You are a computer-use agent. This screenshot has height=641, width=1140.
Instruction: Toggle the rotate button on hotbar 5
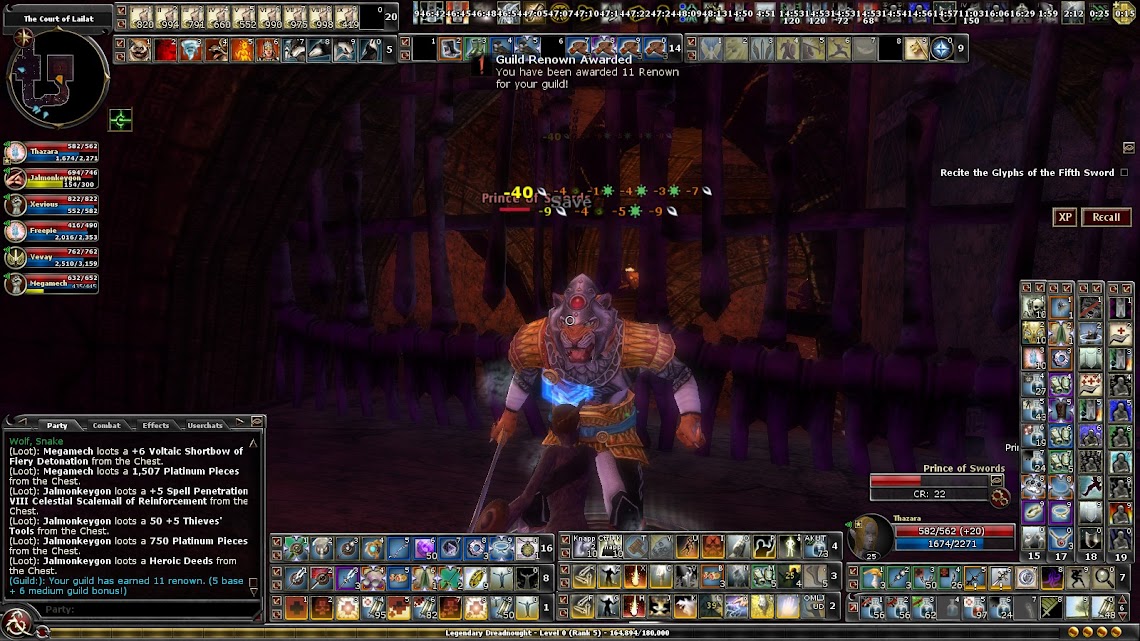coord(120,57)
